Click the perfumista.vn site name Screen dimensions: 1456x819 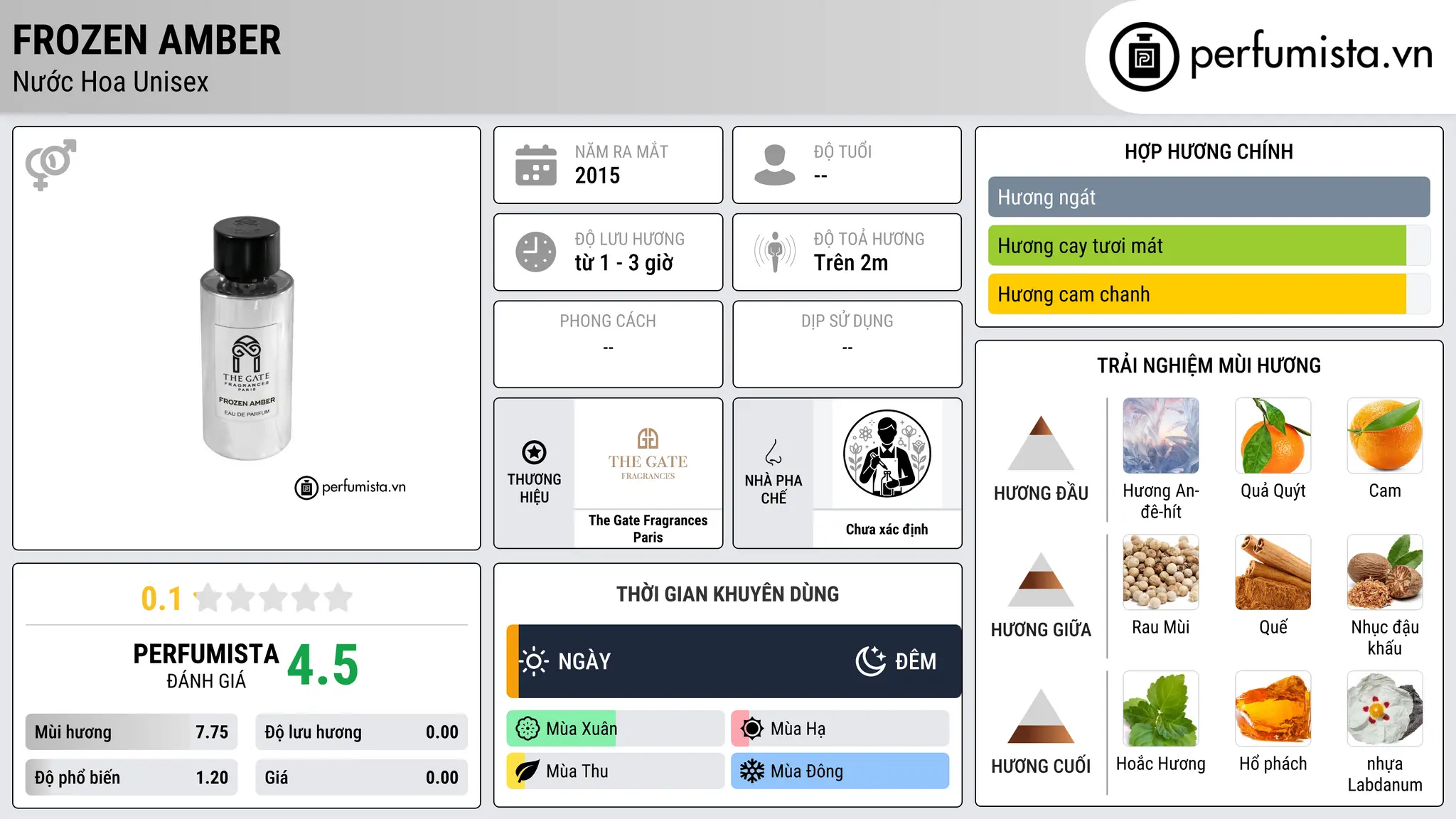point(1311,55)
